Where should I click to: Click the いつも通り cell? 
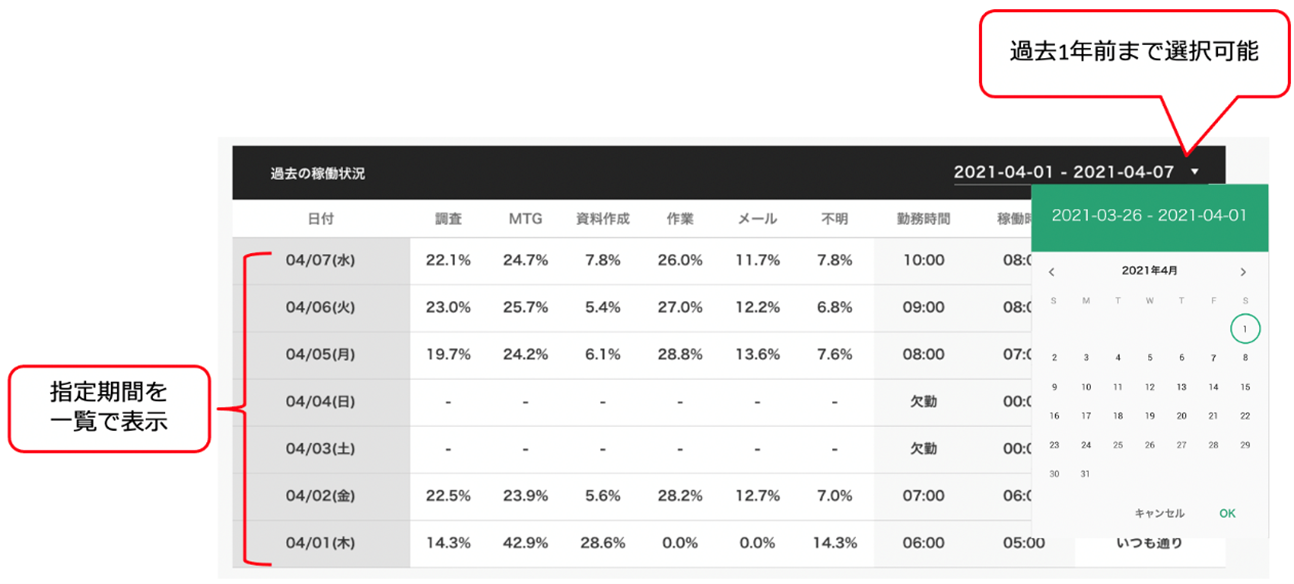1149,544
